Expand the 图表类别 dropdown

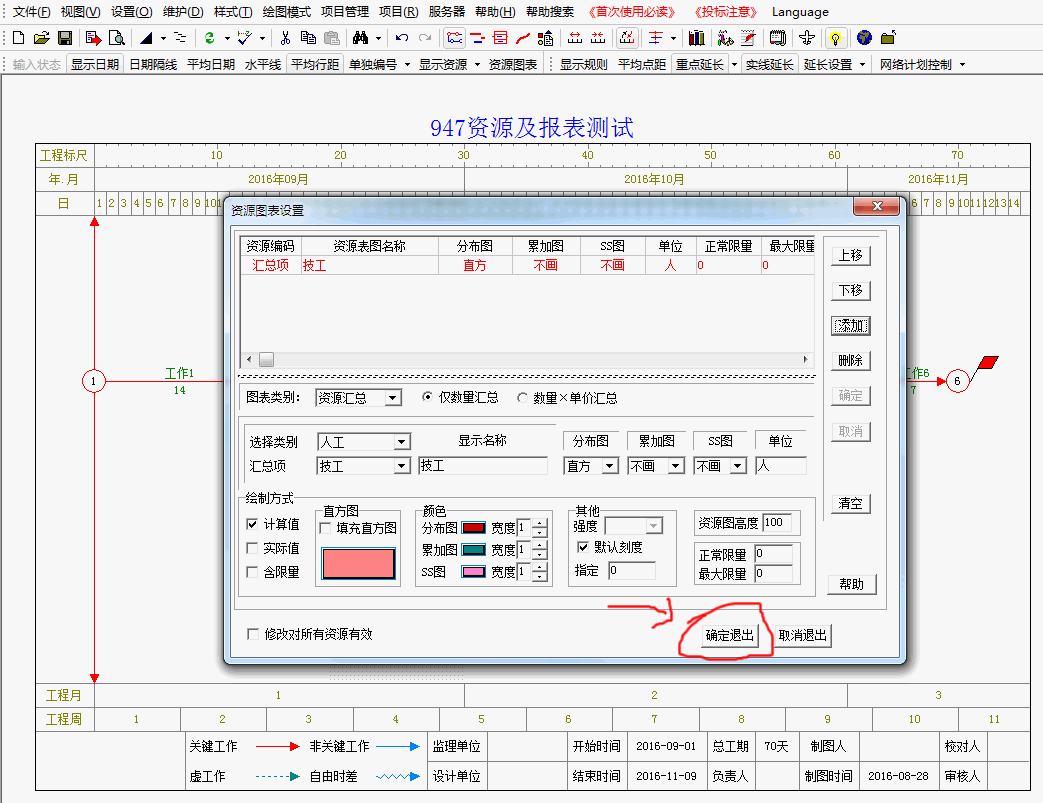pos(392,398)
